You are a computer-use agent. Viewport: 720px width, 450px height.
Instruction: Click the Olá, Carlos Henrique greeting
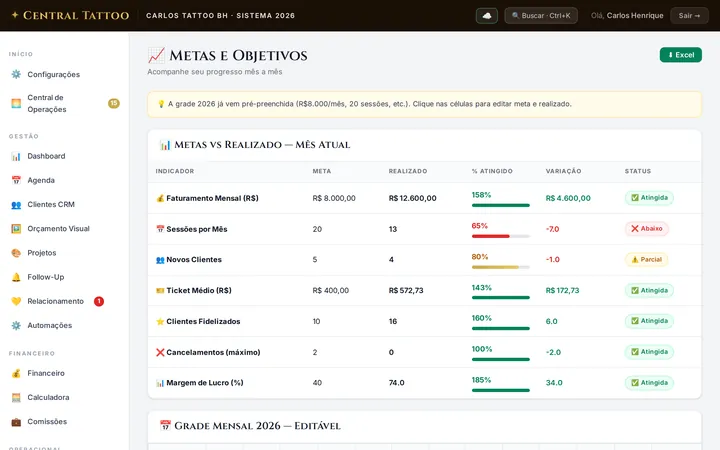coord(627,16)
